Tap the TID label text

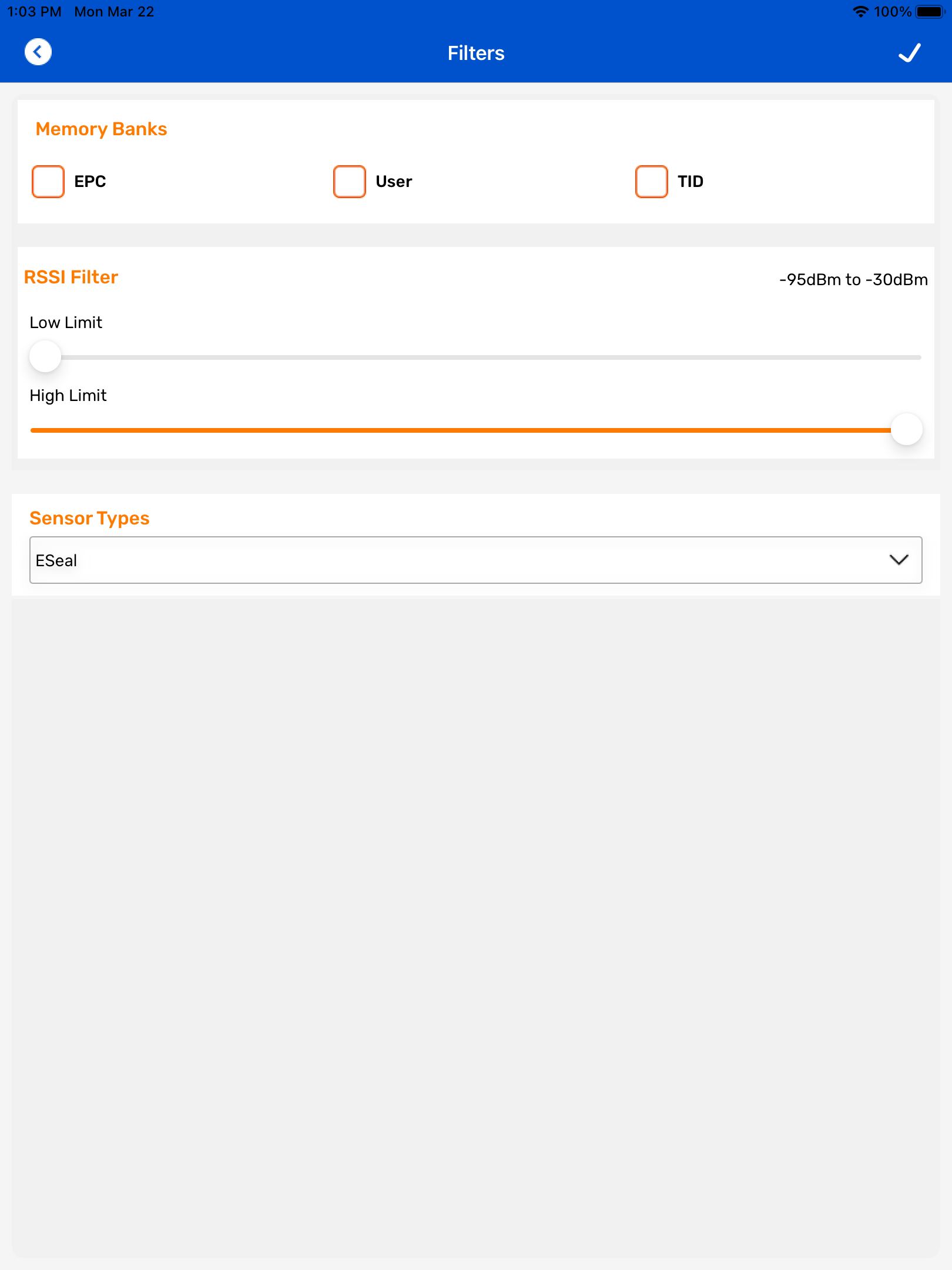pos(690,182)
